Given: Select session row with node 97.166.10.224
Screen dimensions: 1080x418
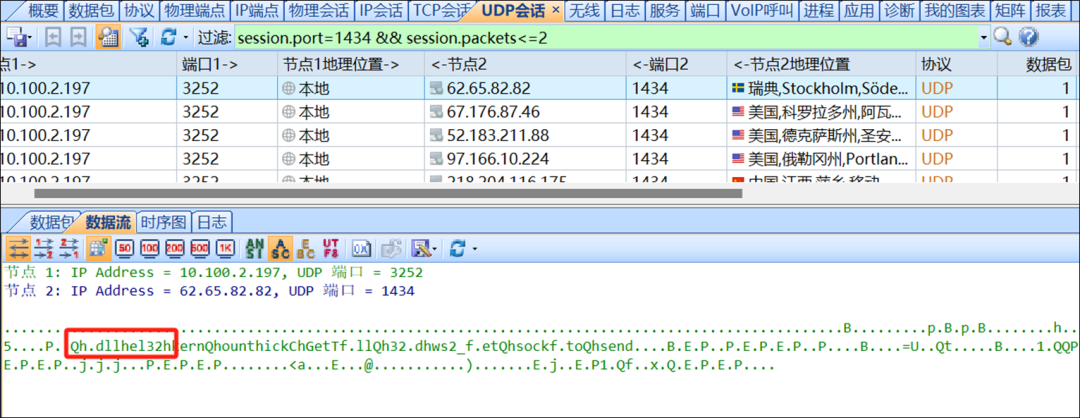Looking at the screenshot, I should click(x=540, y=158).
